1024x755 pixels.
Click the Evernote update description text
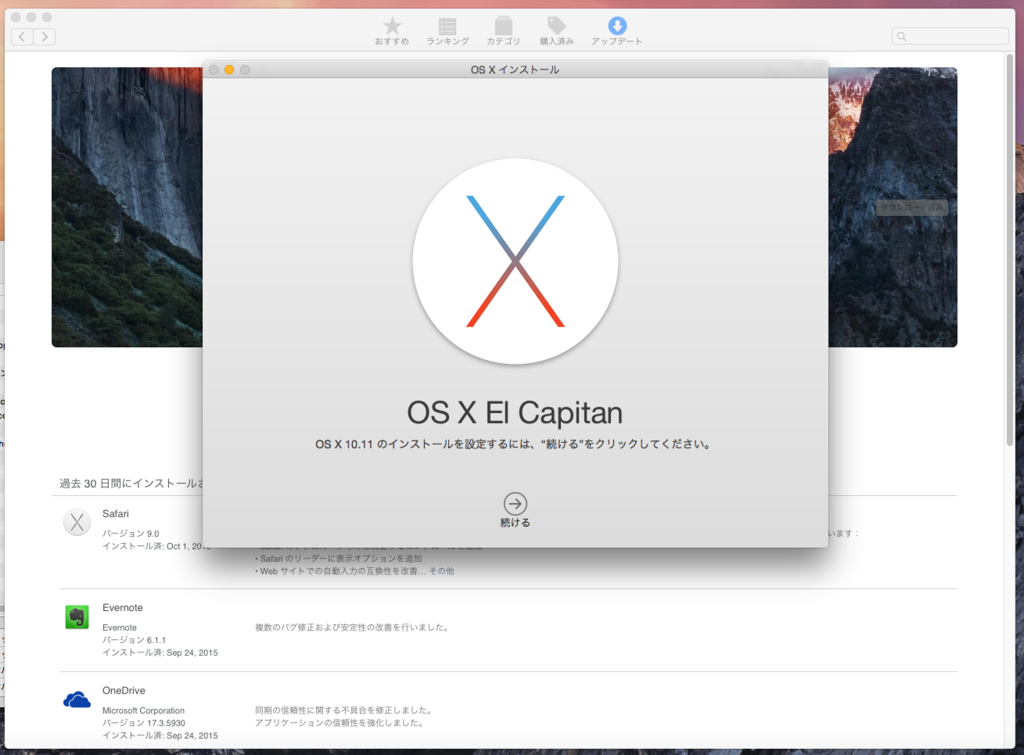click(x=351, y=628)
